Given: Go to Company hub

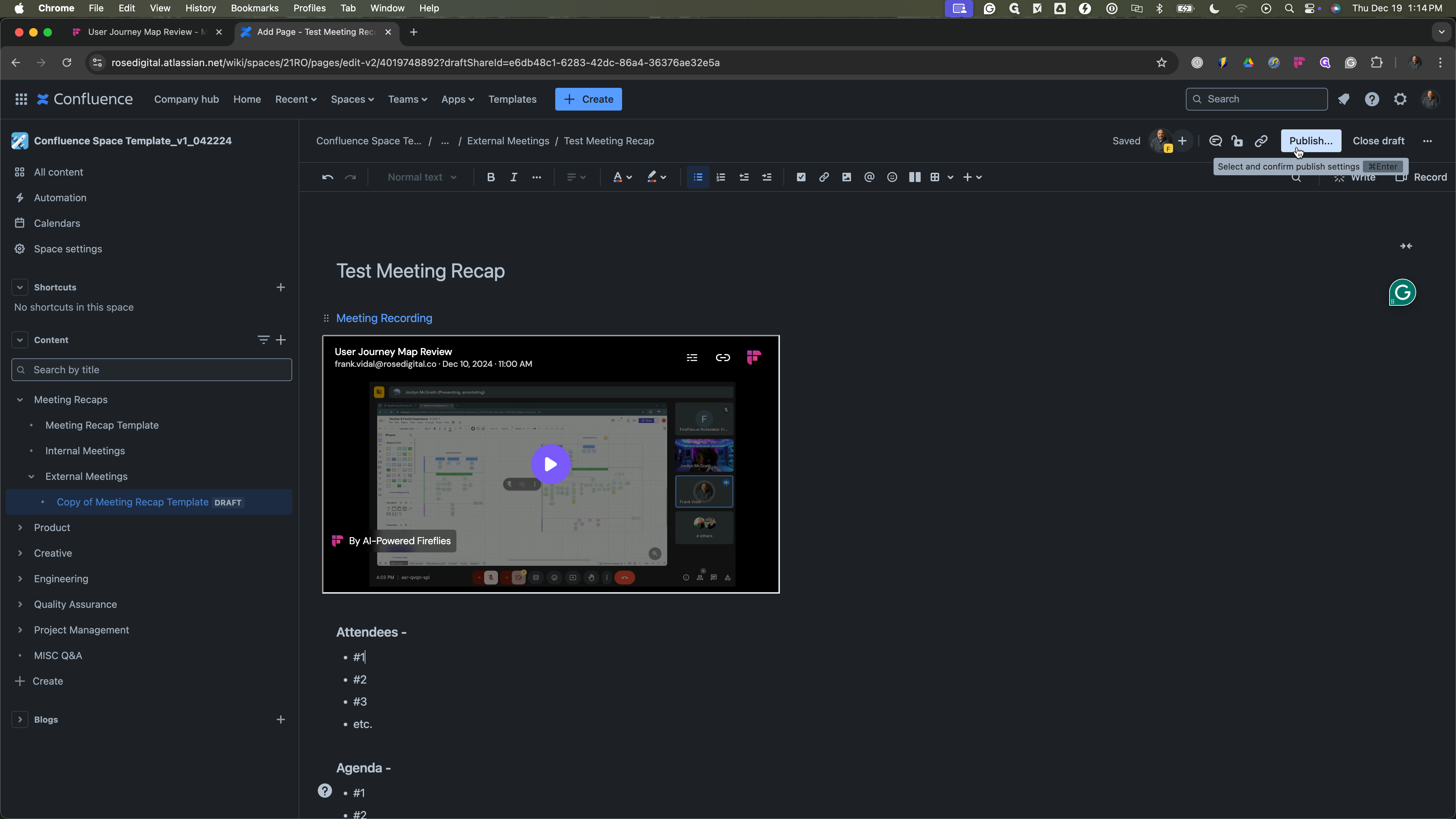Looking at the screenshot, I should point(186,100).
